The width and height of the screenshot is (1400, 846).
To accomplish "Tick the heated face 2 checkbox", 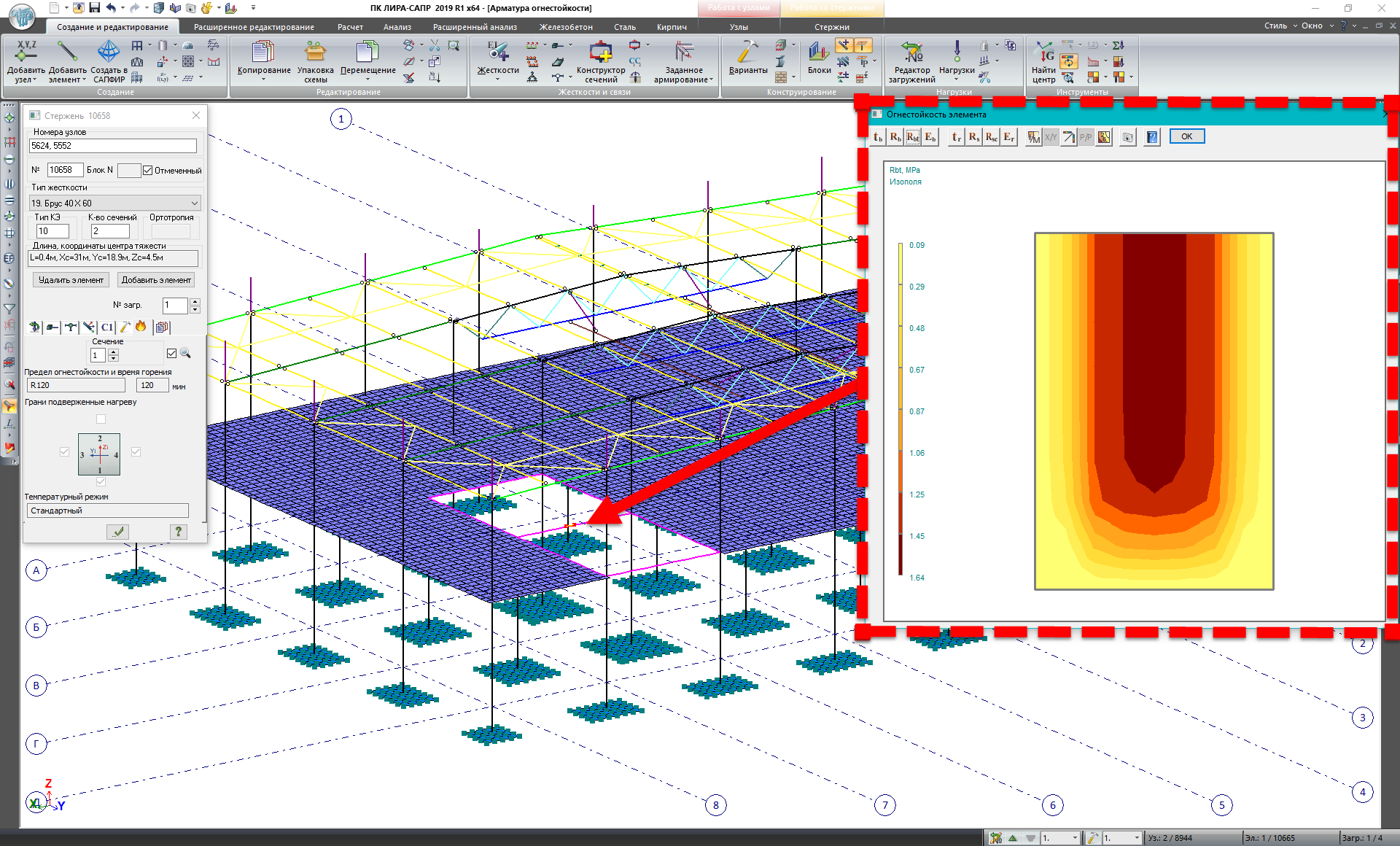I will point(101,419).
